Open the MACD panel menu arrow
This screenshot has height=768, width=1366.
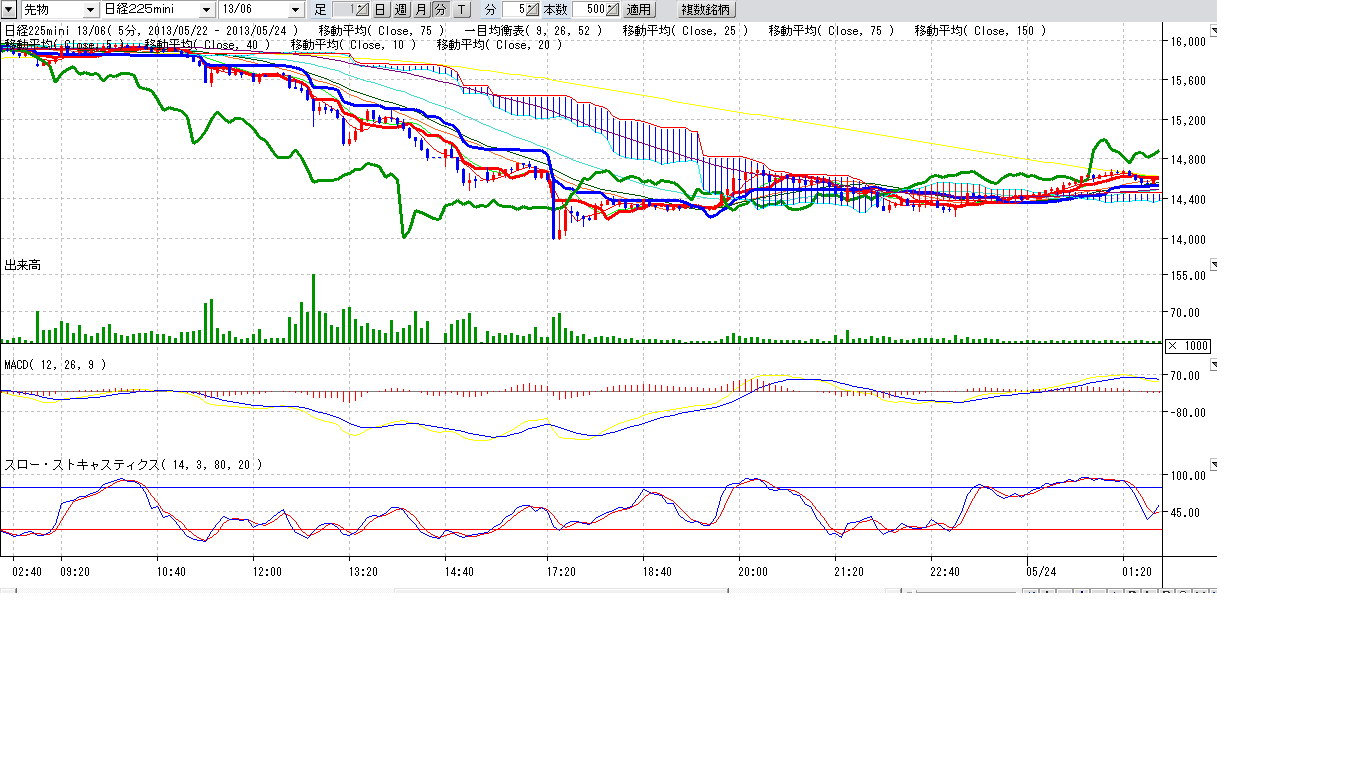pyautogui.click(x=1215, y=365)
